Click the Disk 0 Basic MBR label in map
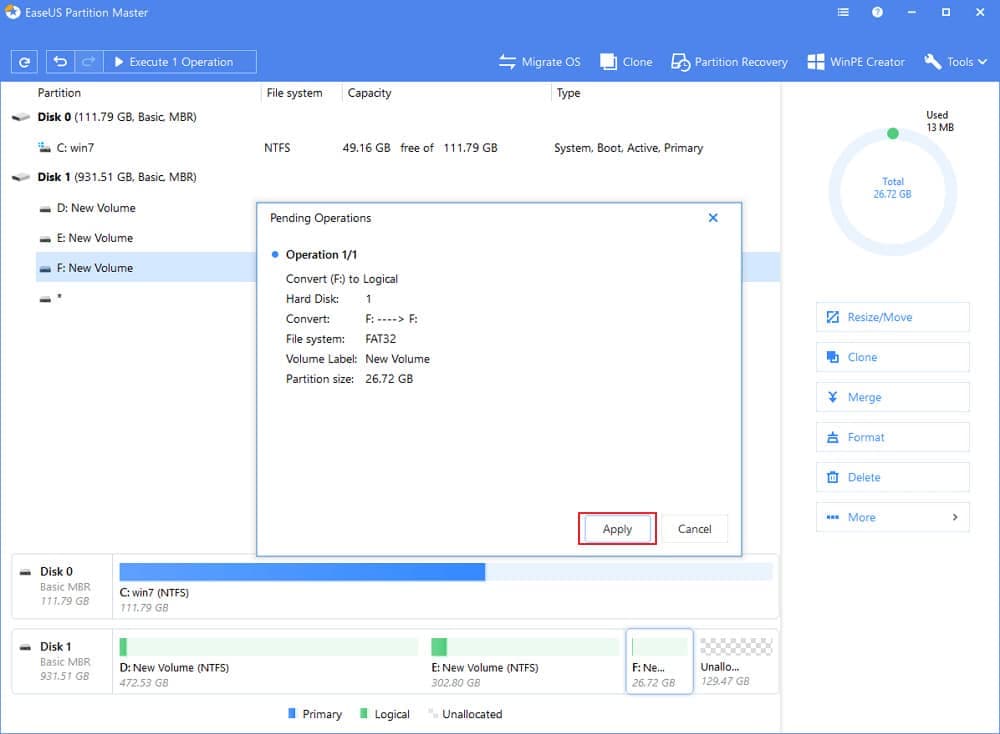Image resolution: width=1000 pixels, height=734 pixels. coord(64,586)
